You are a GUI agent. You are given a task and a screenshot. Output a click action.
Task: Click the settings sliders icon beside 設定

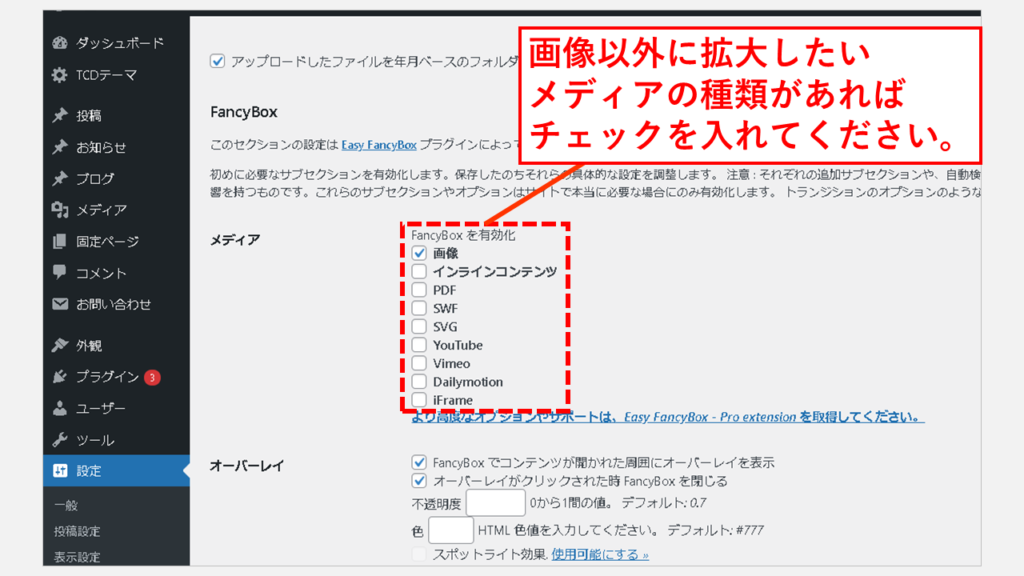pos(60,471)
